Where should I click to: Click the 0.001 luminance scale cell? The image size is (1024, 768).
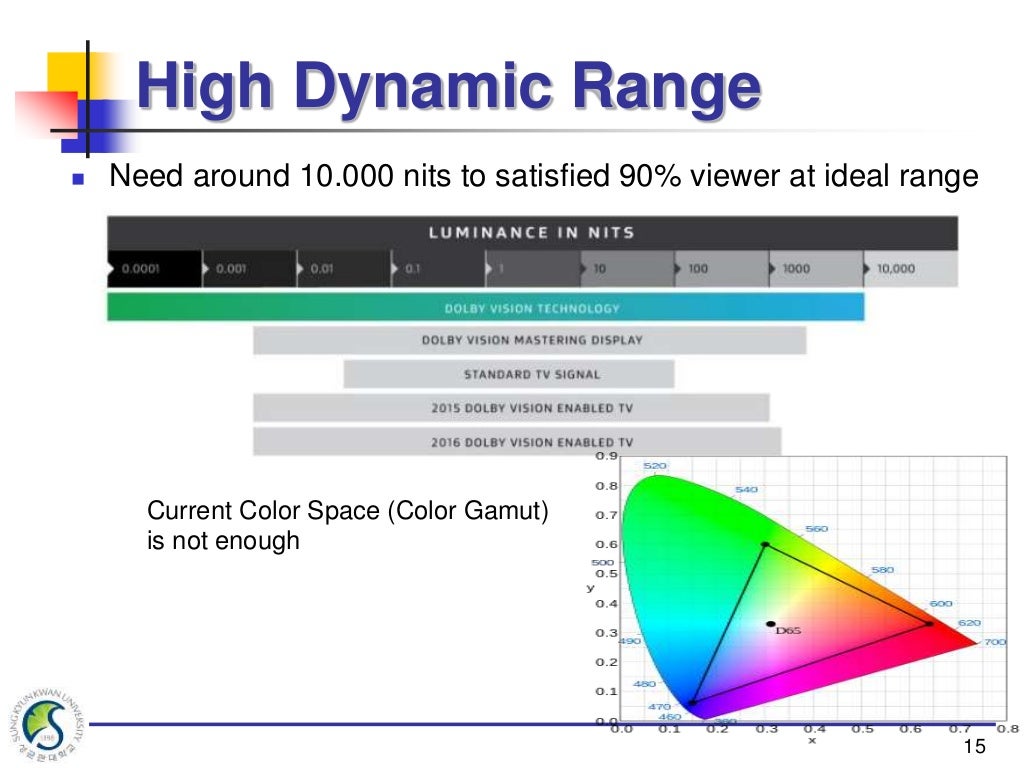point(249,268)
